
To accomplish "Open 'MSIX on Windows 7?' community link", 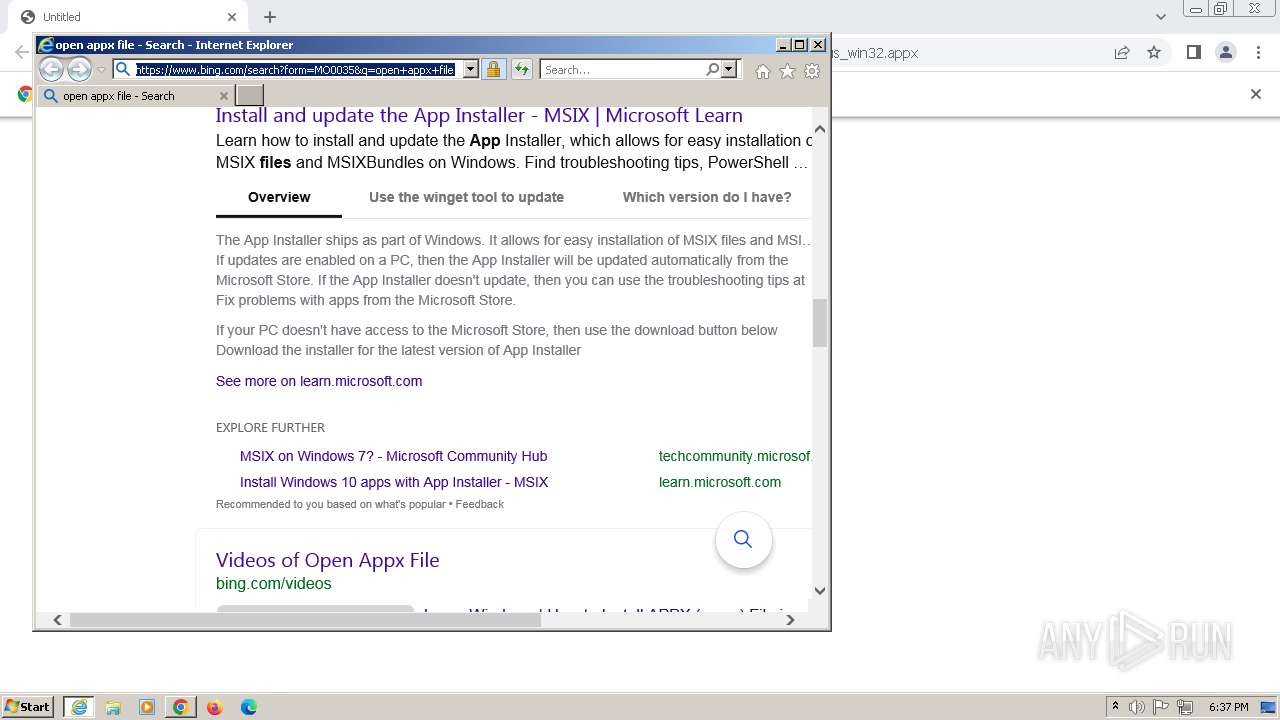I will pyautogui.click(x=393, y=456).
